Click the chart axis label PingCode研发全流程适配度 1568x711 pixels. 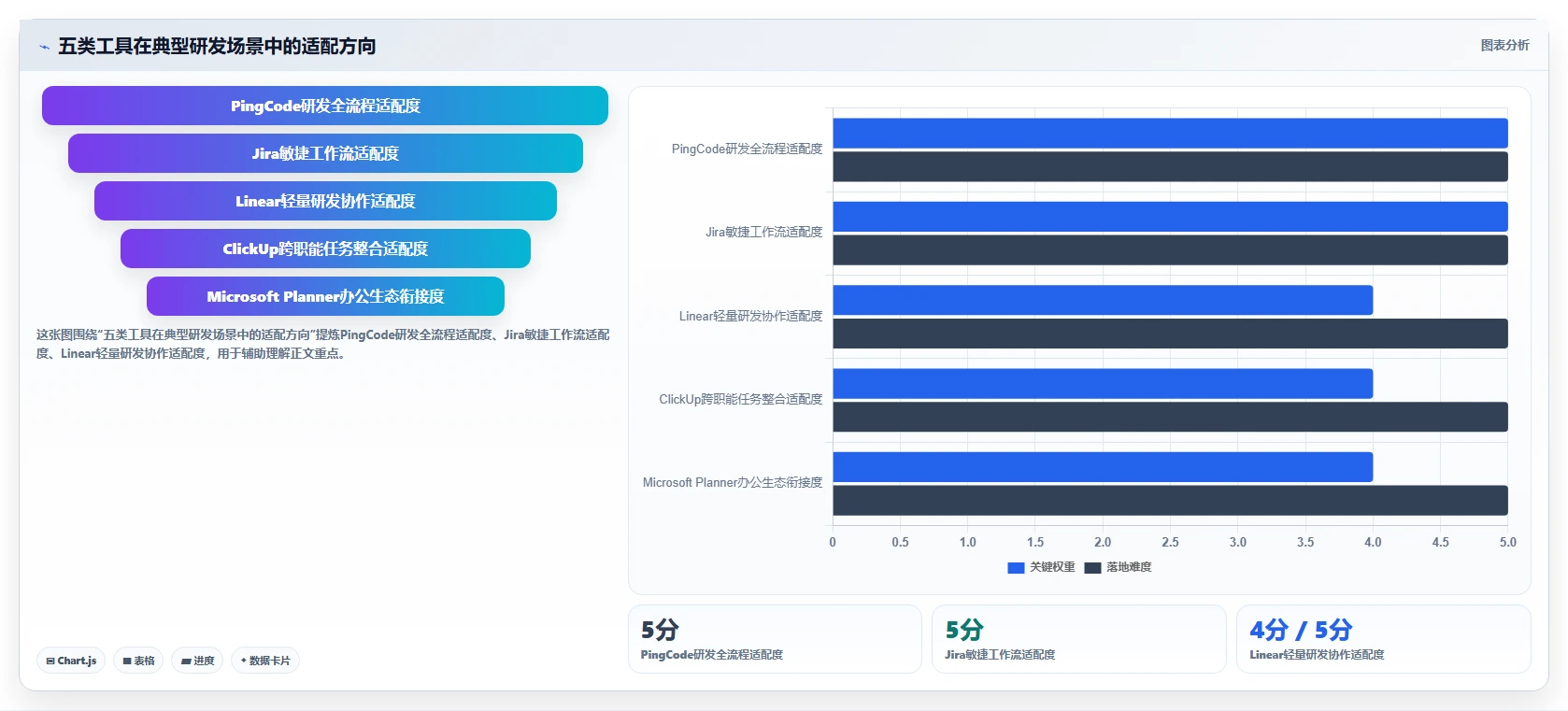click(747, 149)
